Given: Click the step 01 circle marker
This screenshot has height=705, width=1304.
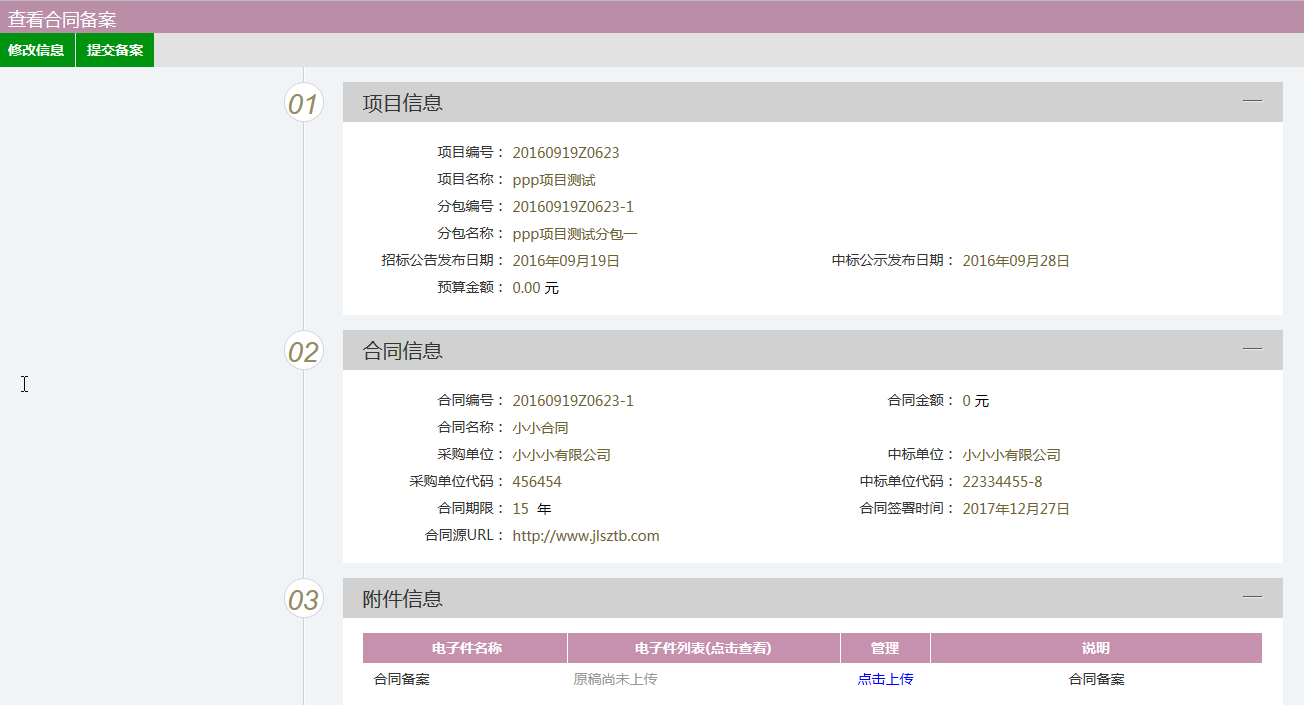Looking at the screenshot, I should [x=303, y=103].
